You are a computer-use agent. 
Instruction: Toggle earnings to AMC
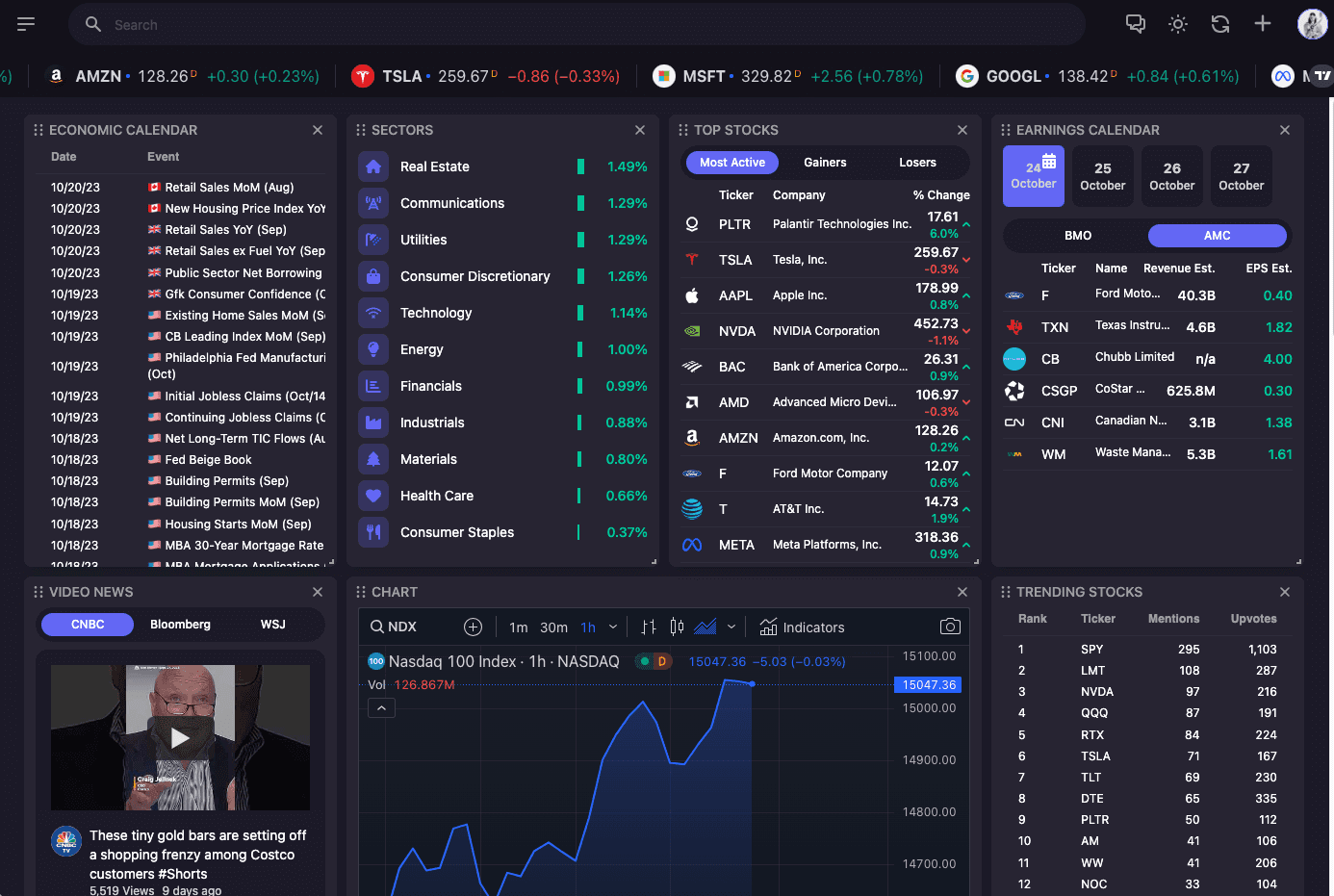[x=1218, y=236]
